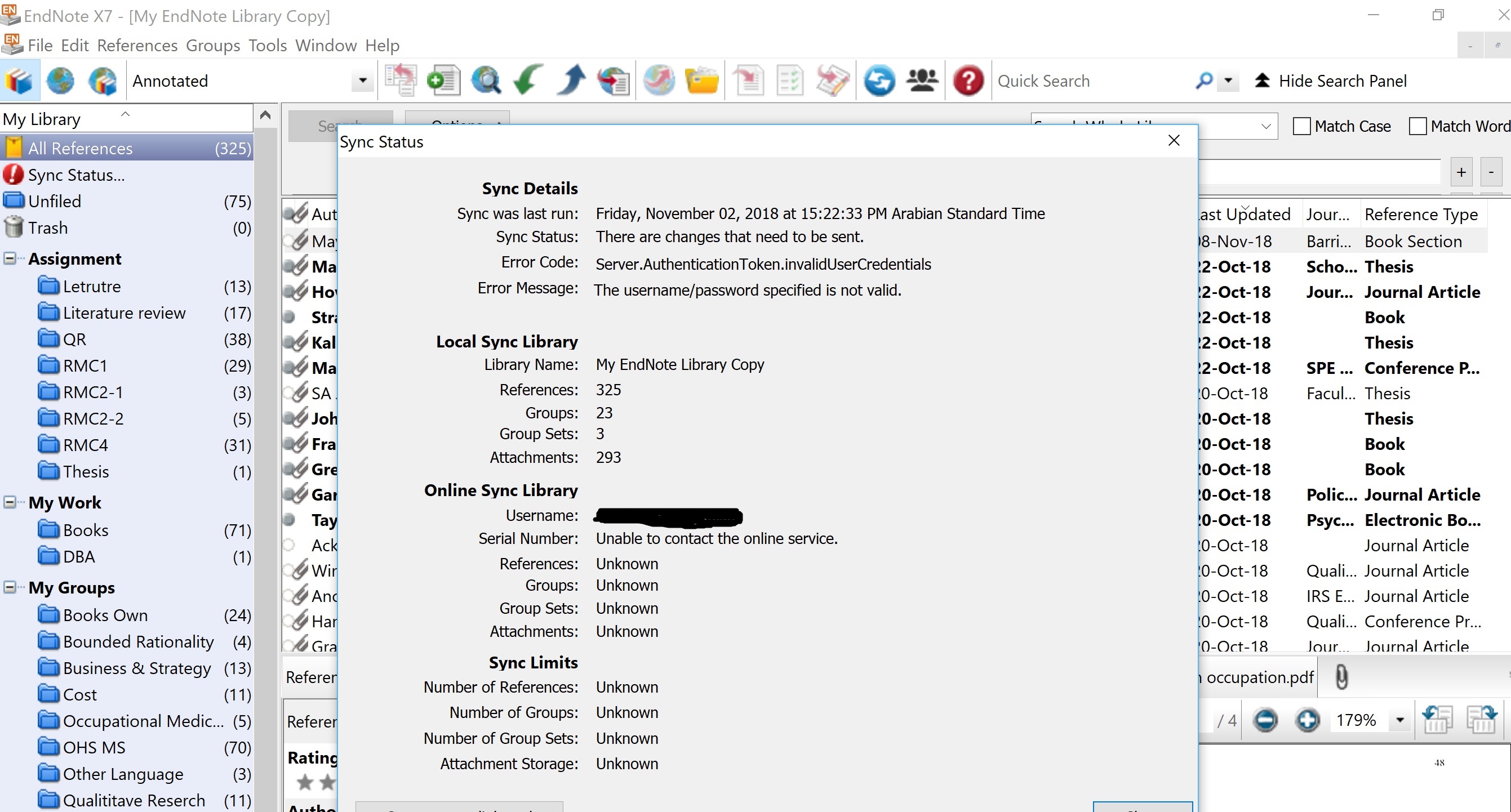Collapse the My Groups group set
The width and height of the screenshot is (1511, 812).
(x=10, y=587)
